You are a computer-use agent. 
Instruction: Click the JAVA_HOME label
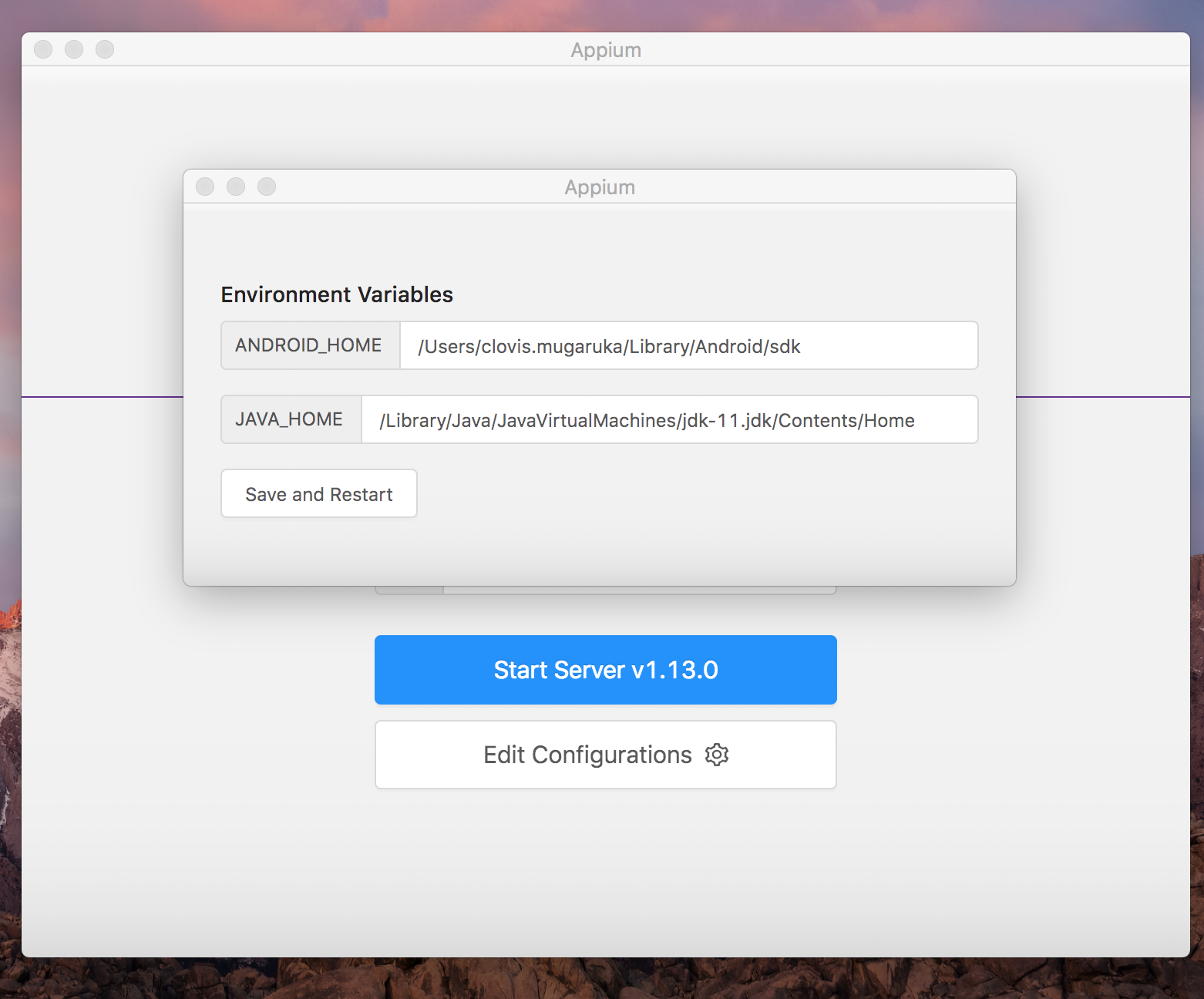pos(291,419)
